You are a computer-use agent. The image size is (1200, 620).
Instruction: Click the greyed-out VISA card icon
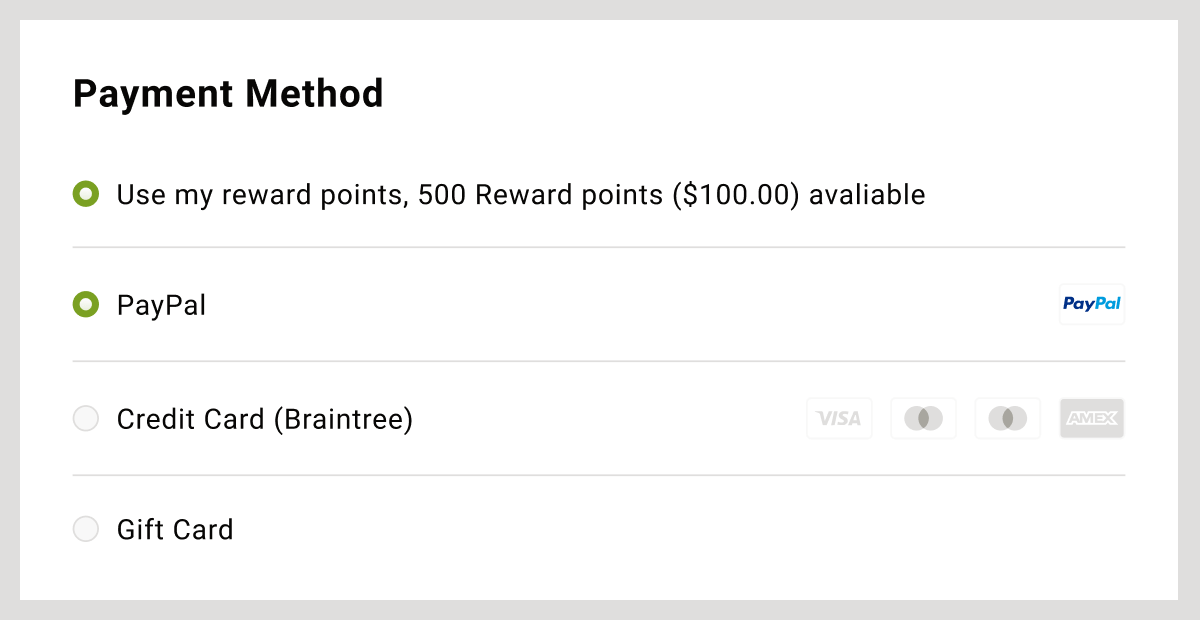pos(839,418)
